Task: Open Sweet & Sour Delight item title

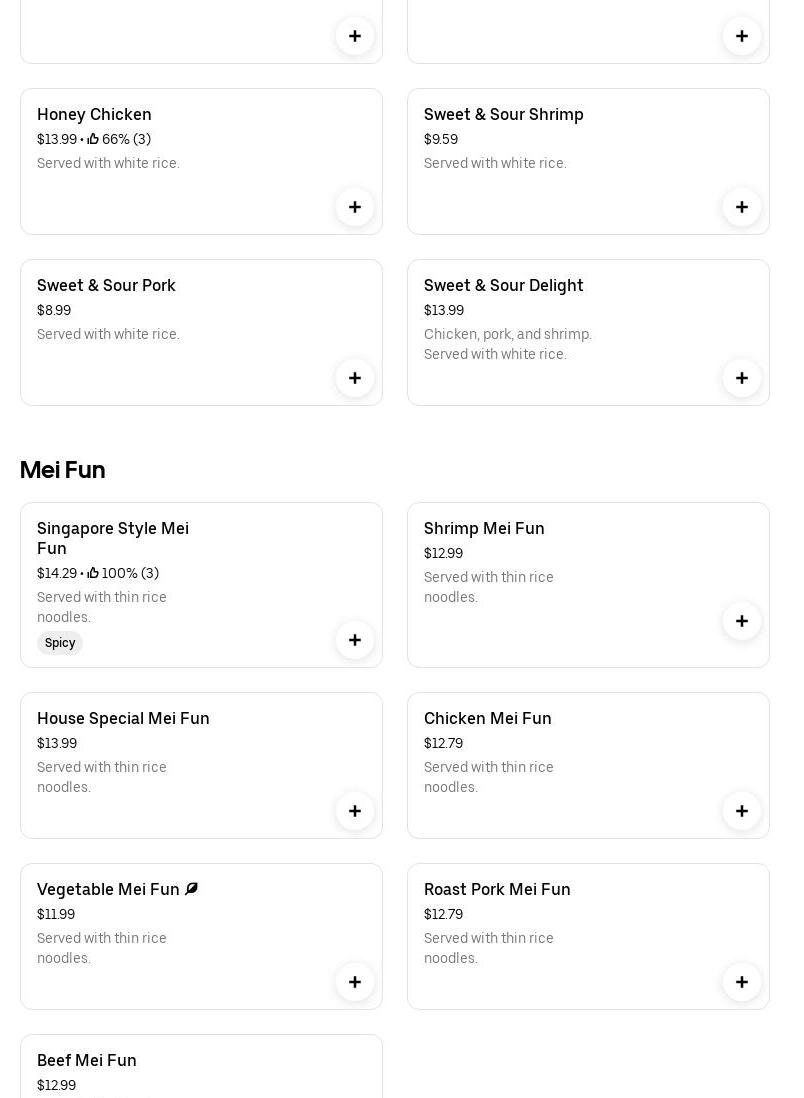Action: (503, 286)
